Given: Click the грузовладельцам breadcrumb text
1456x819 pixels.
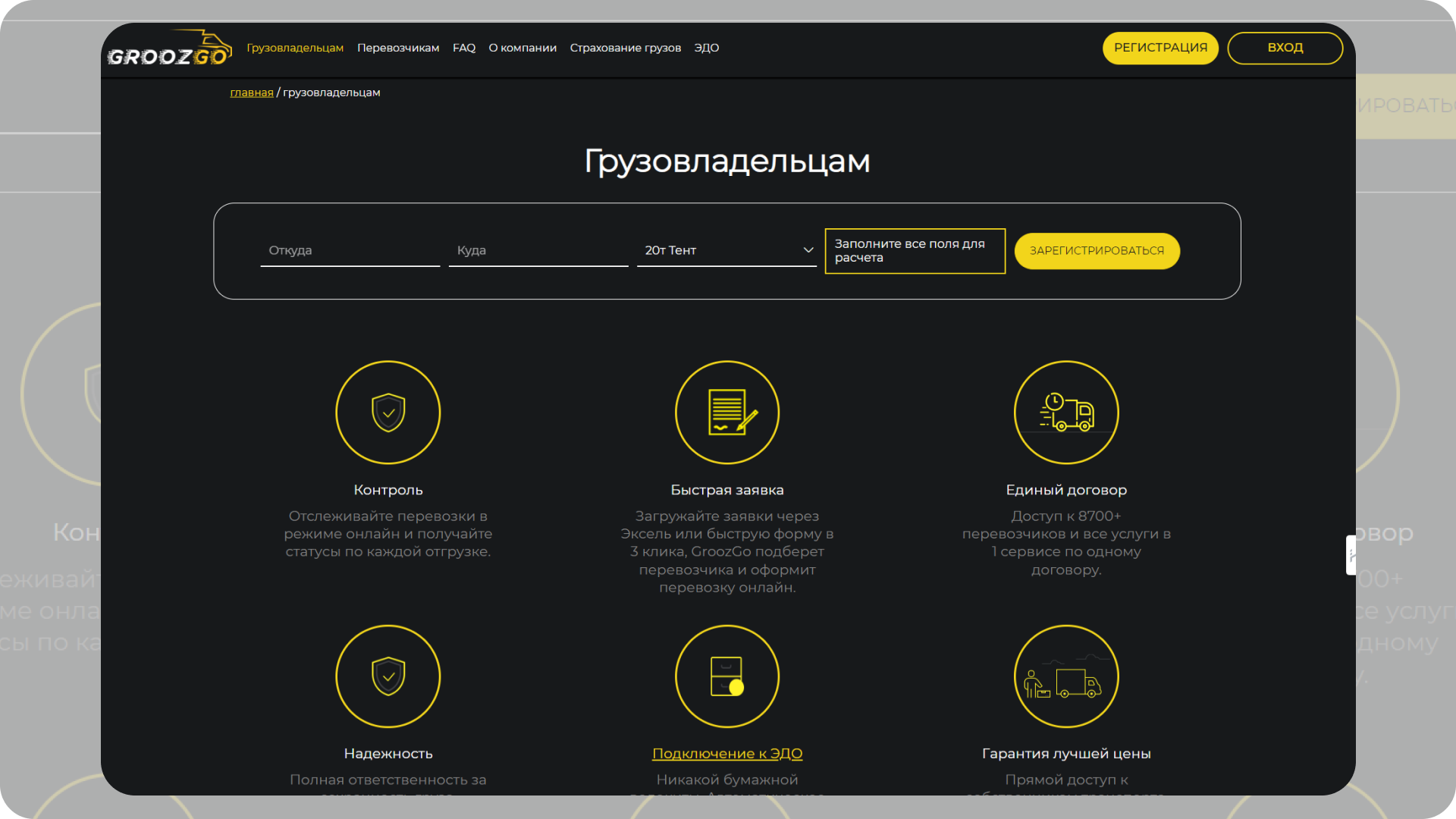Looking at the screenshot, I should click(331, 93).
